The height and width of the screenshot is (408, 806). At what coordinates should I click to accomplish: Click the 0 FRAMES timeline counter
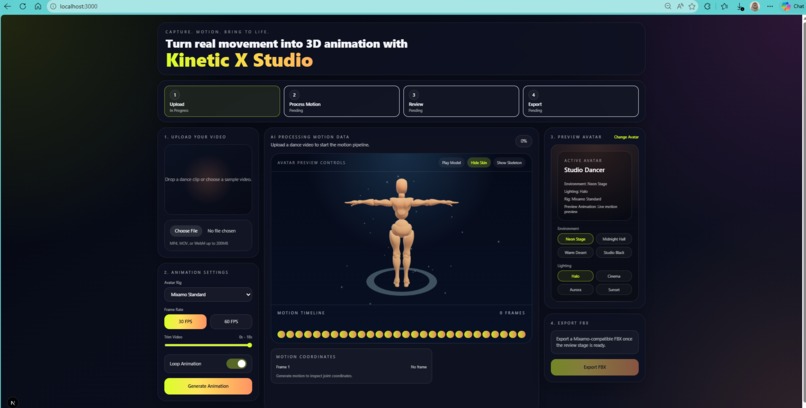(x=512, y=313)
